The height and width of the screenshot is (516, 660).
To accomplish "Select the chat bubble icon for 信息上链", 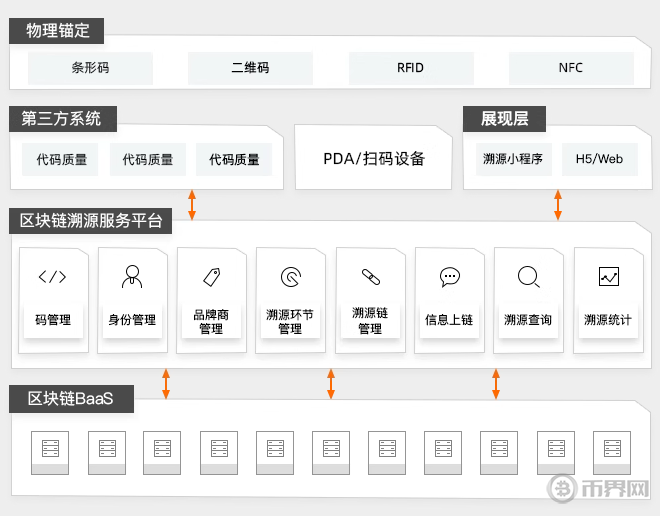I will tap(449, 277).
